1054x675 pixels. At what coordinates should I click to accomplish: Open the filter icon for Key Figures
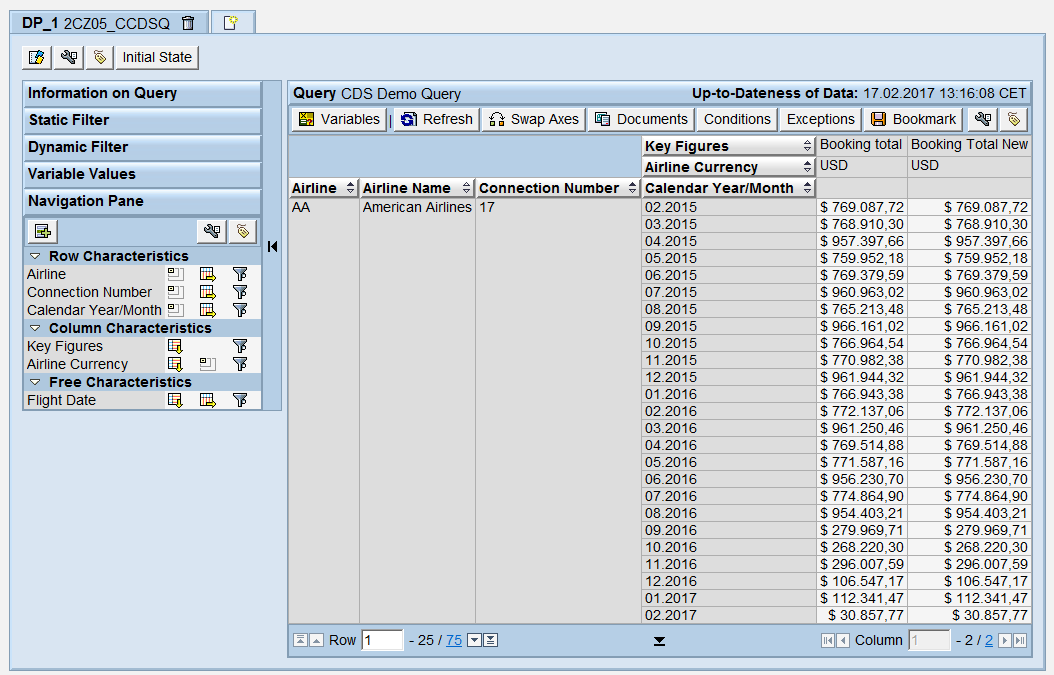241,346
